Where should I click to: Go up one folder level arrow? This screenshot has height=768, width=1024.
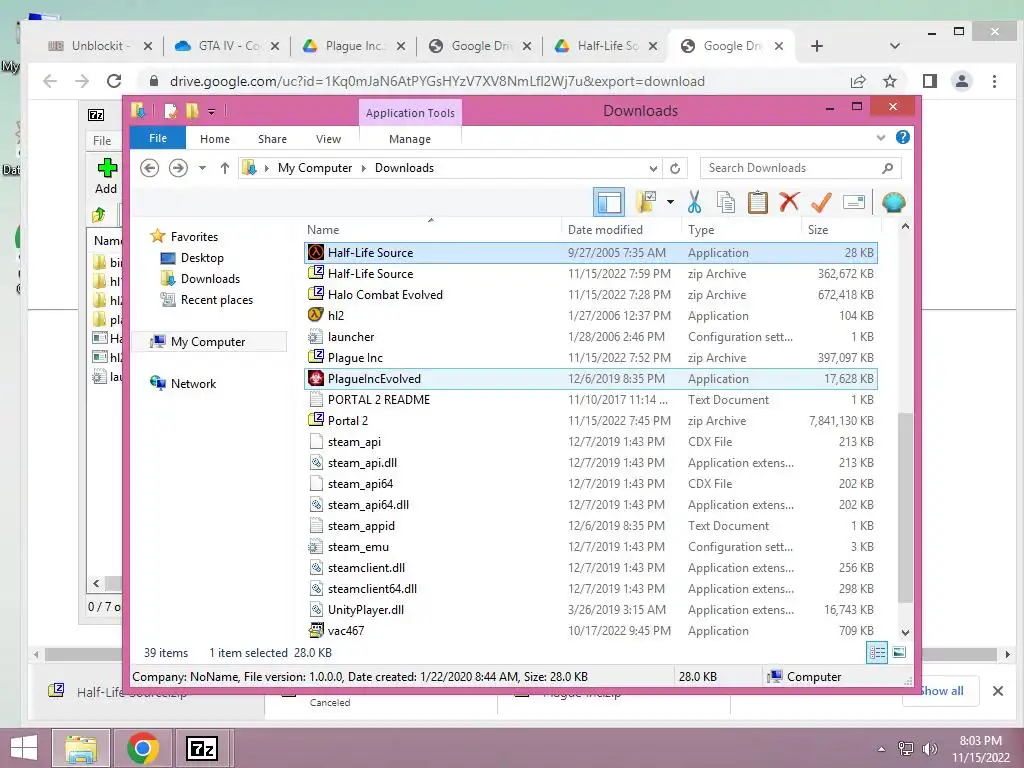tap(225, 168)
